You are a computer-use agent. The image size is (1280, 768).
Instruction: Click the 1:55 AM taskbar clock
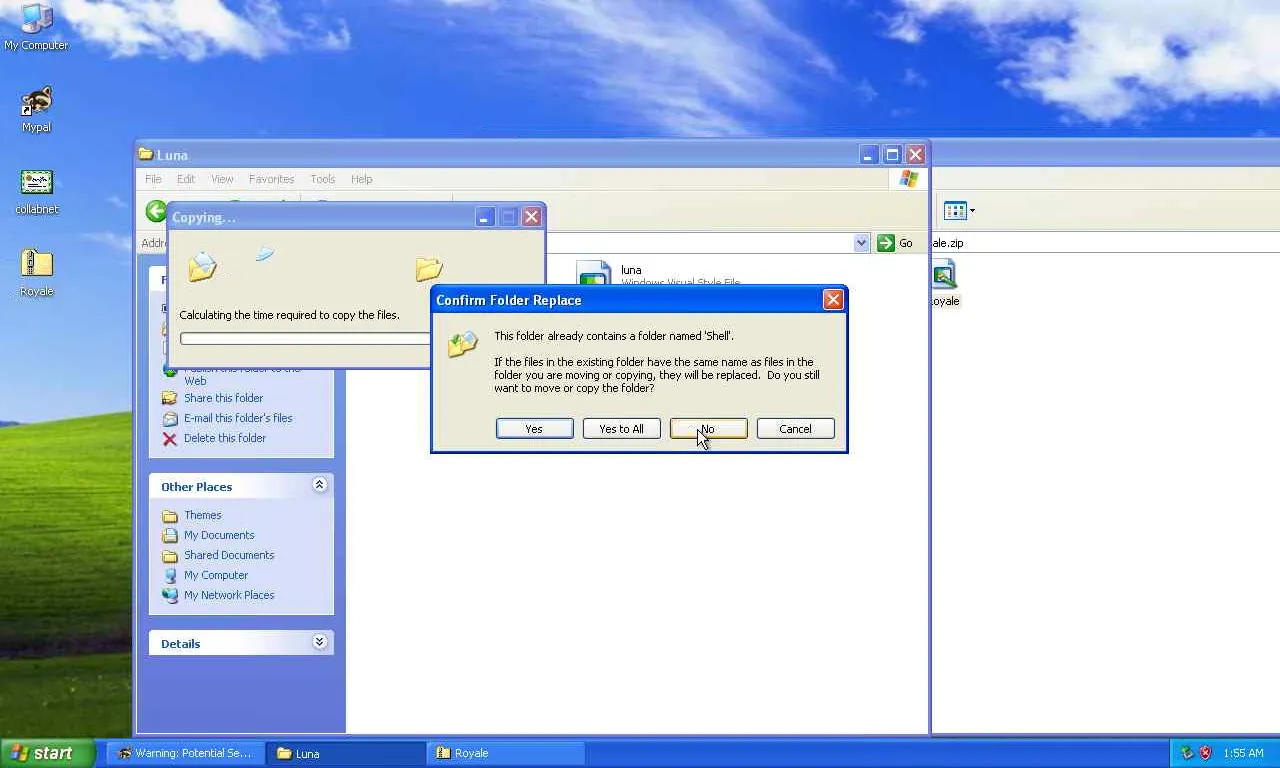click(x=1244, y=753)
